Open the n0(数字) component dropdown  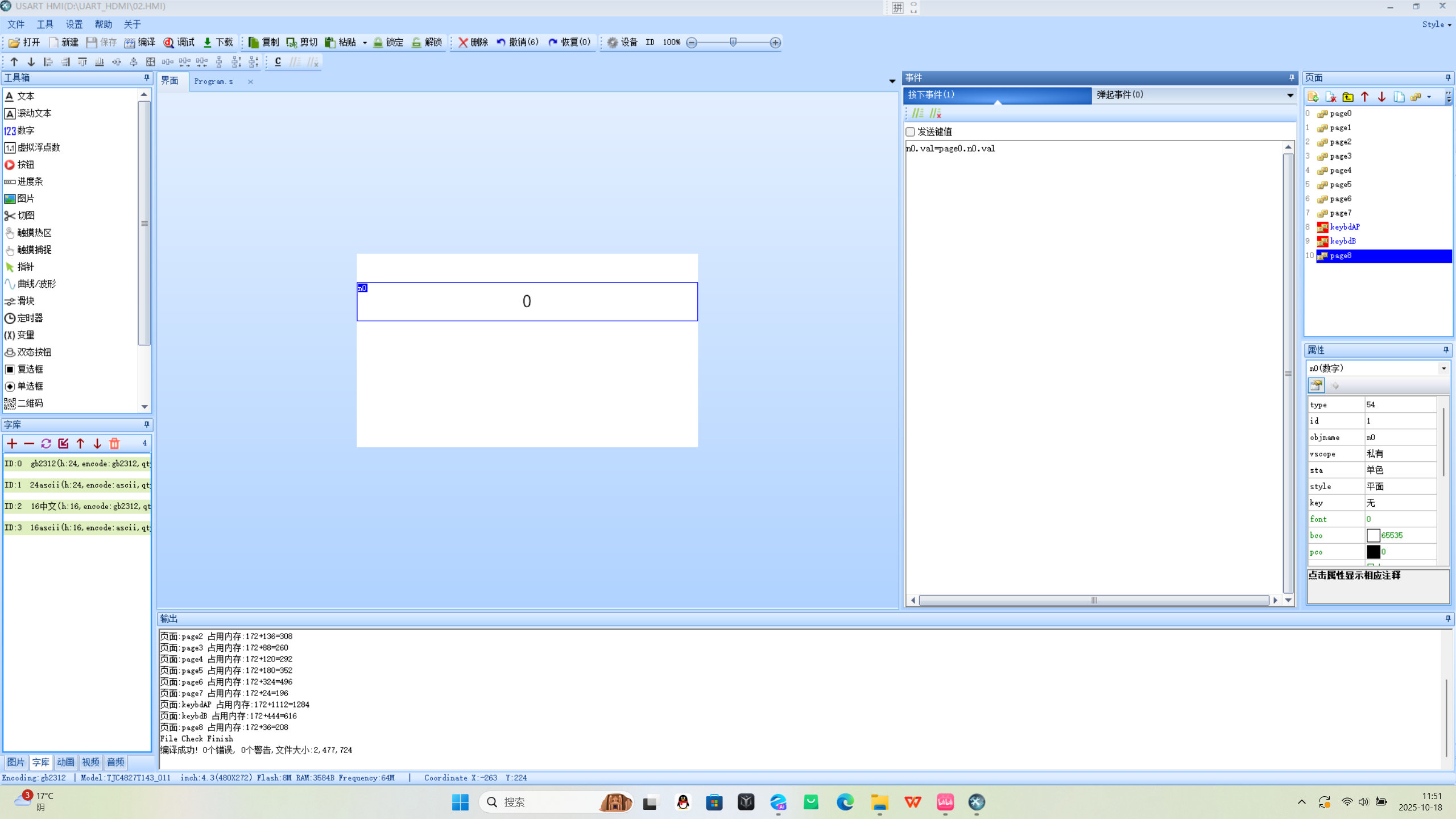click(x=1443, y=369)
